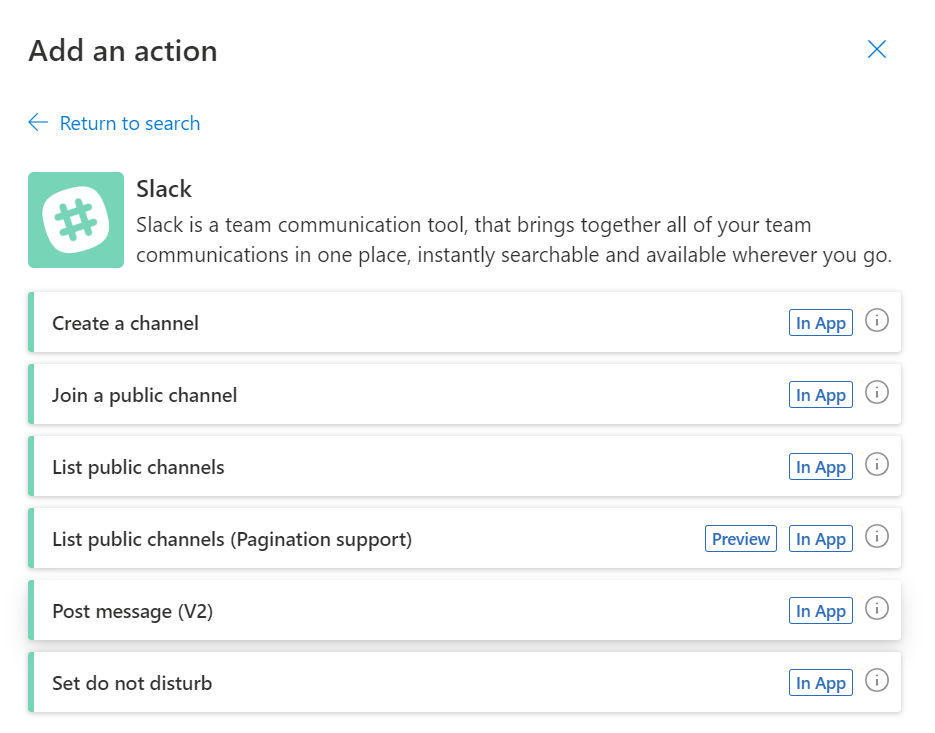Click In App badge on Join a public channel

coord(821,395)
